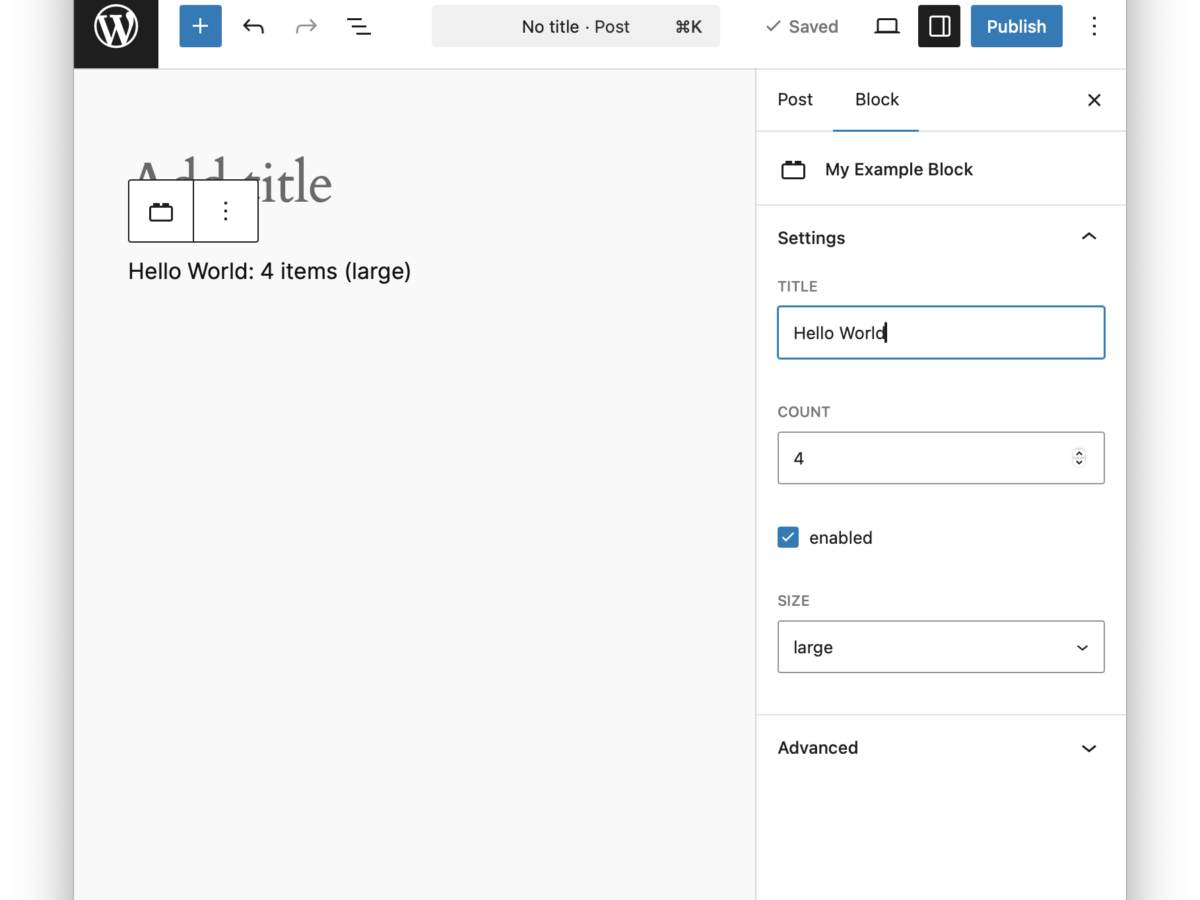This screenshot has height=900, width=1200.
Task: Click the Count stepper arrows
Action: coord(1079,458)
